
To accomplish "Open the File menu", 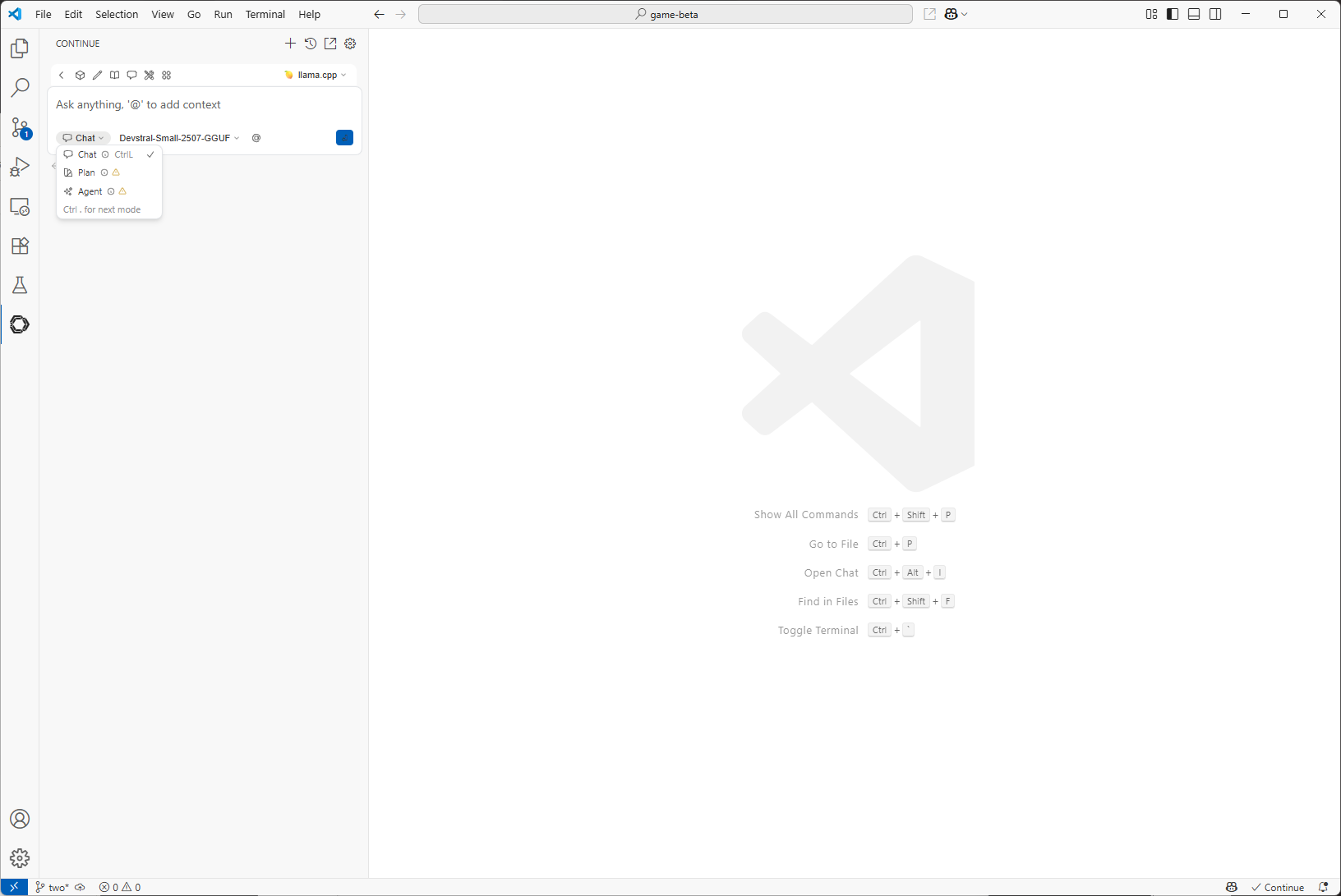I will [44, 14].
